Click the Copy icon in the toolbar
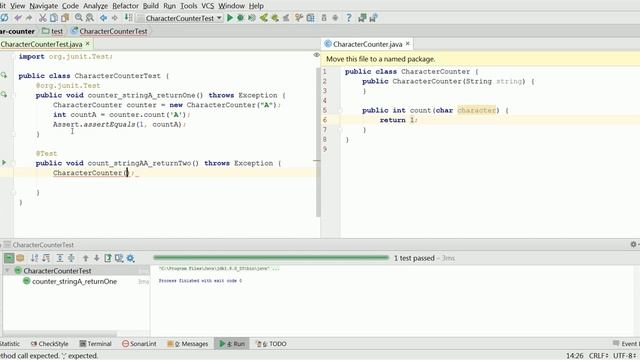640x360 pixels. [x=53, y=18]
